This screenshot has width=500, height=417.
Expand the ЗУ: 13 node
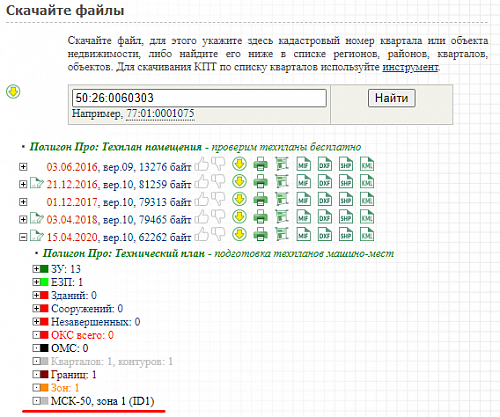[36, 269]
